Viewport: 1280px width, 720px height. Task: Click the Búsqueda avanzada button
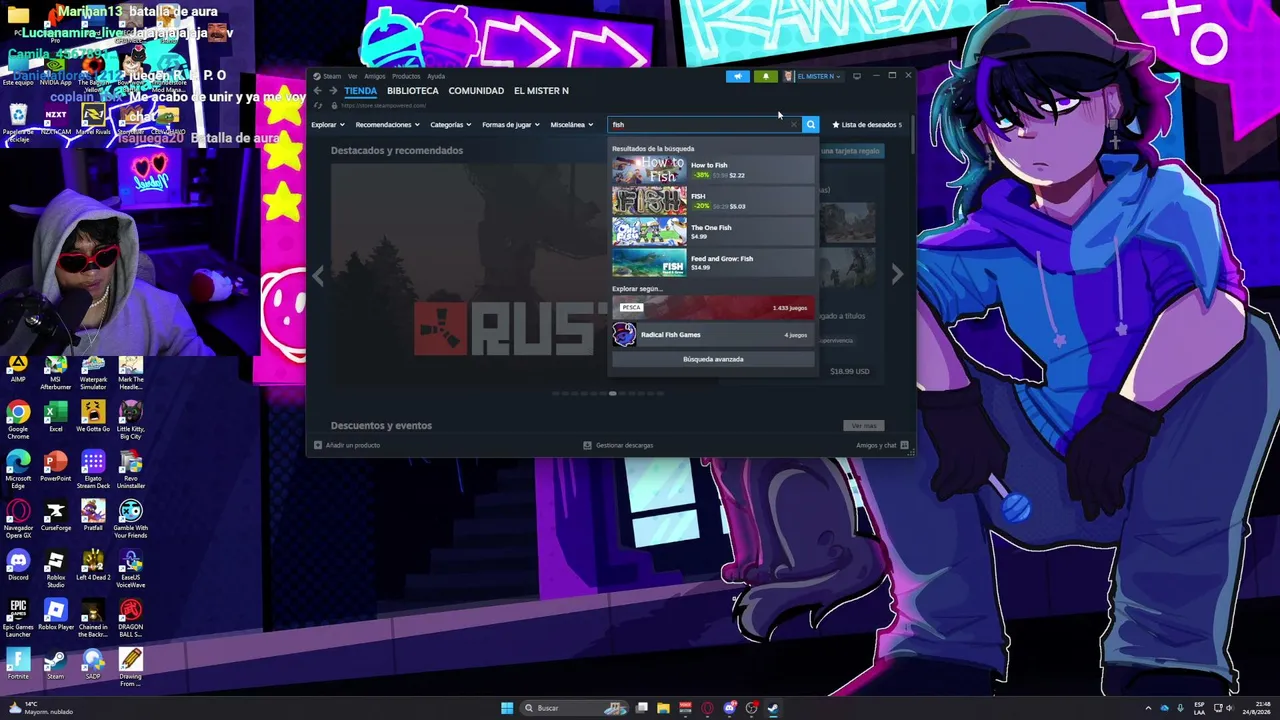tap(713, 359)
